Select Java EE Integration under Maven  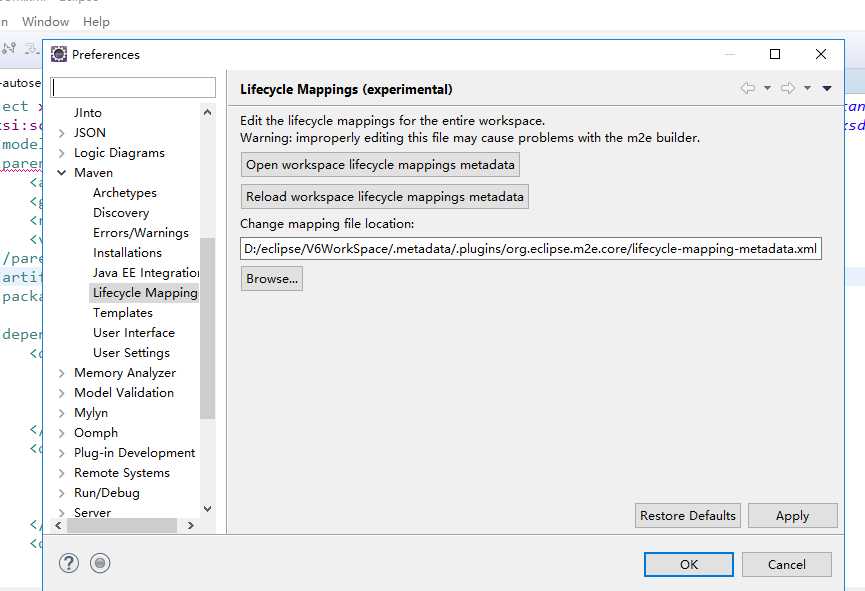click(x=146, y=273)
